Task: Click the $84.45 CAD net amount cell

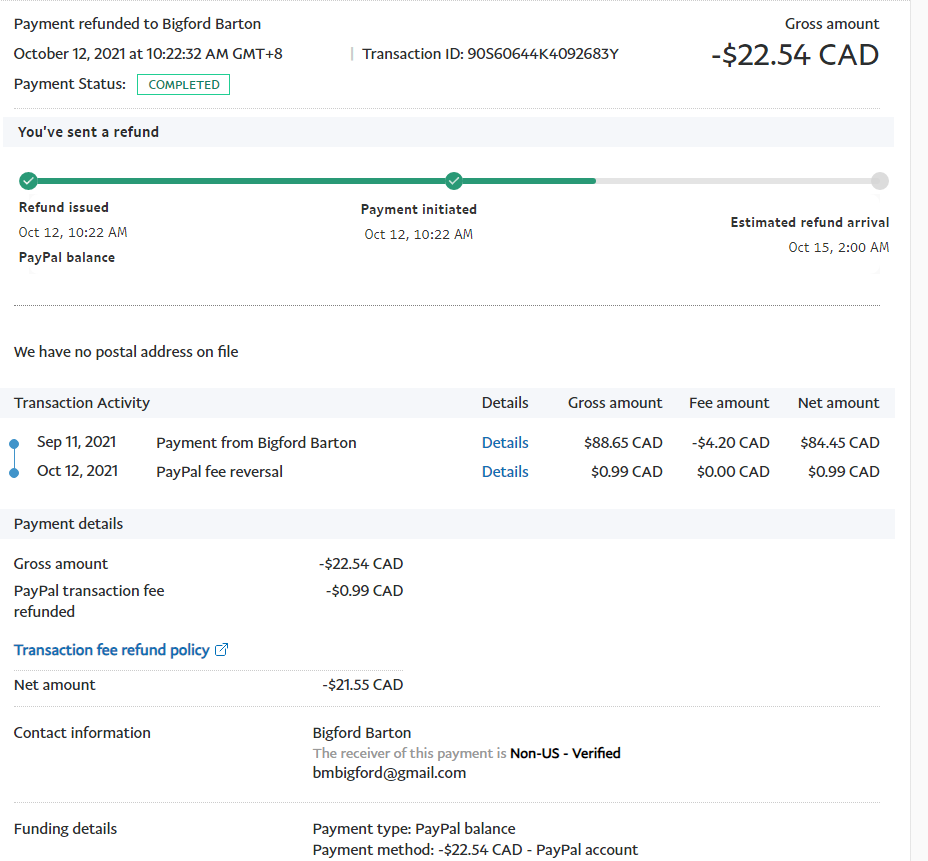Action: pyautogui.click(x=839, y=443)
